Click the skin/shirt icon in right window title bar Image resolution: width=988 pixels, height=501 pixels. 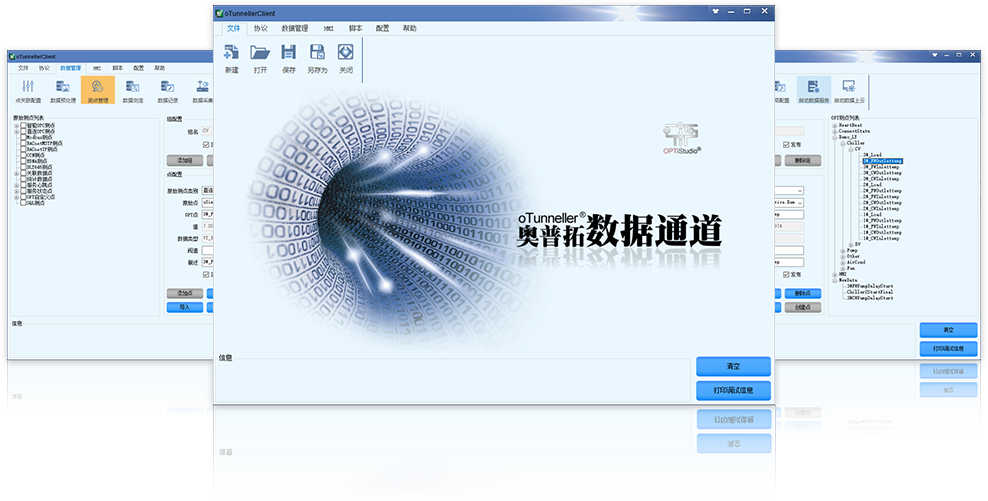(935, 55)
